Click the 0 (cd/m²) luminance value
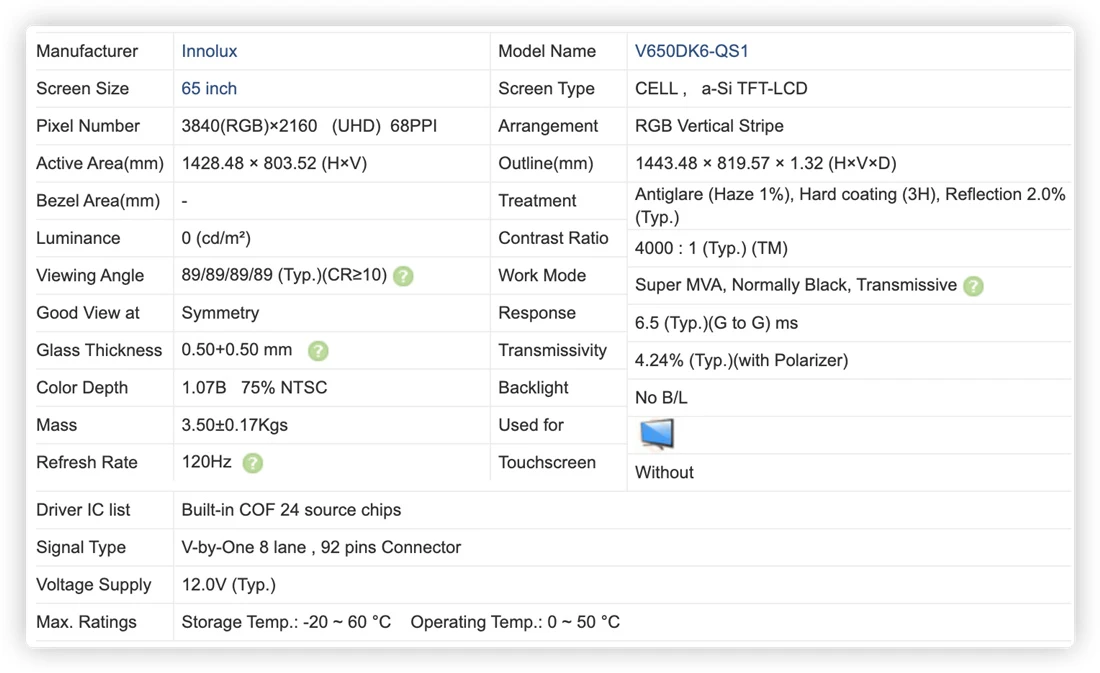The height and width of the screenshot is (673, 1100). tap(215, 238)
